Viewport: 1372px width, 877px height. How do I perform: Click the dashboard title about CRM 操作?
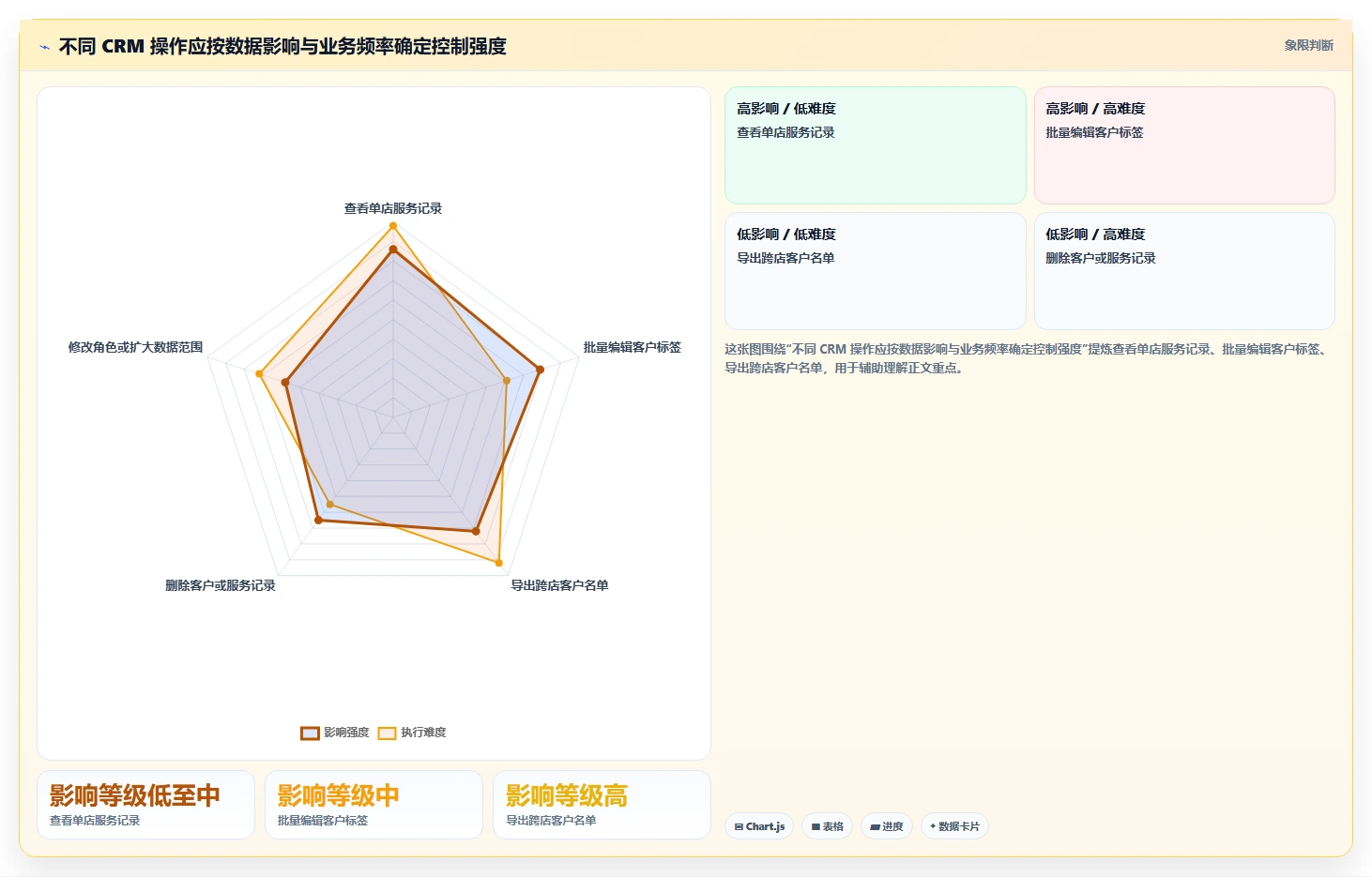(282, 46)
